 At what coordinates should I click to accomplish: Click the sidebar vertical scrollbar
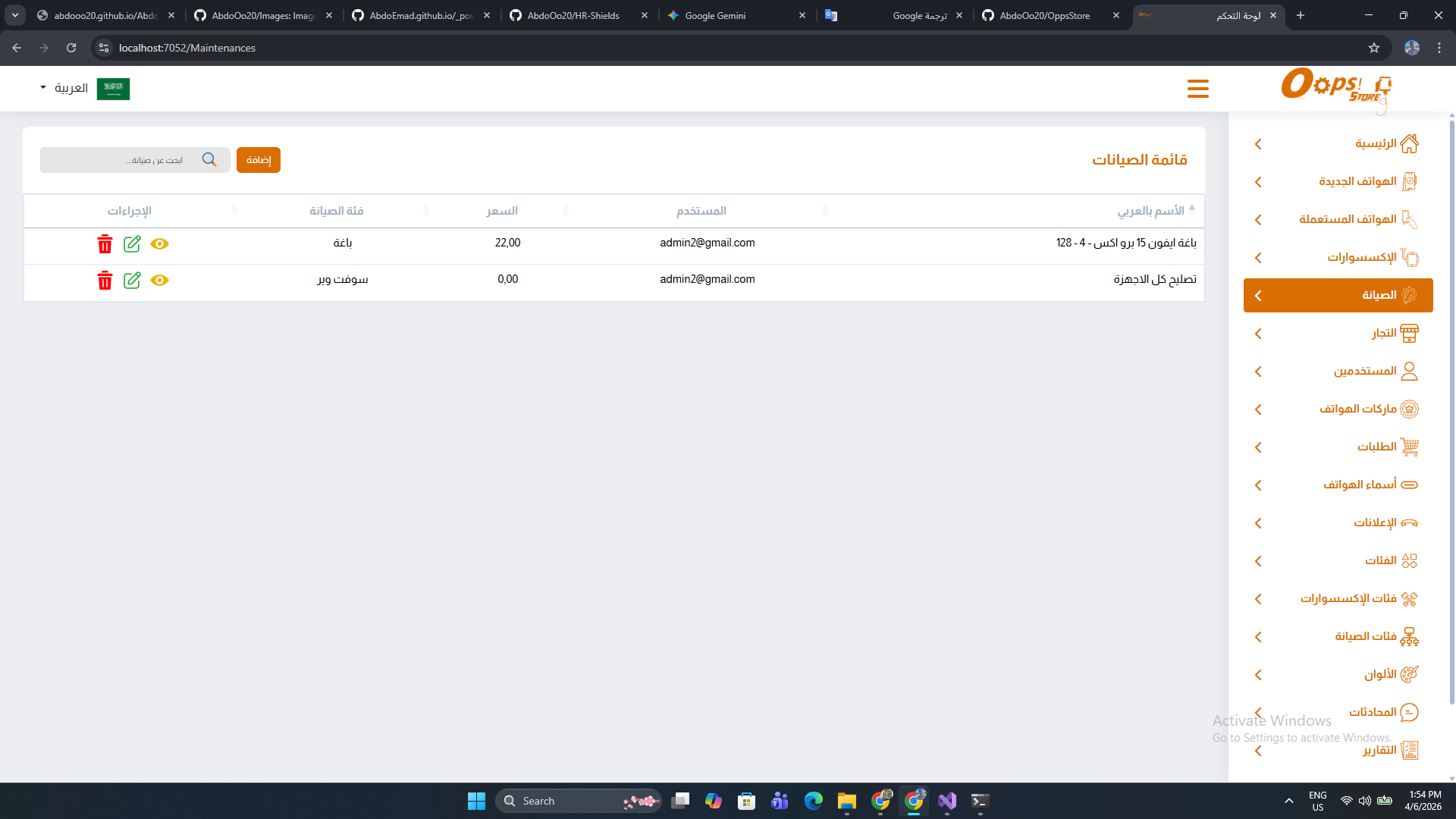click(x=1451, y=409)
